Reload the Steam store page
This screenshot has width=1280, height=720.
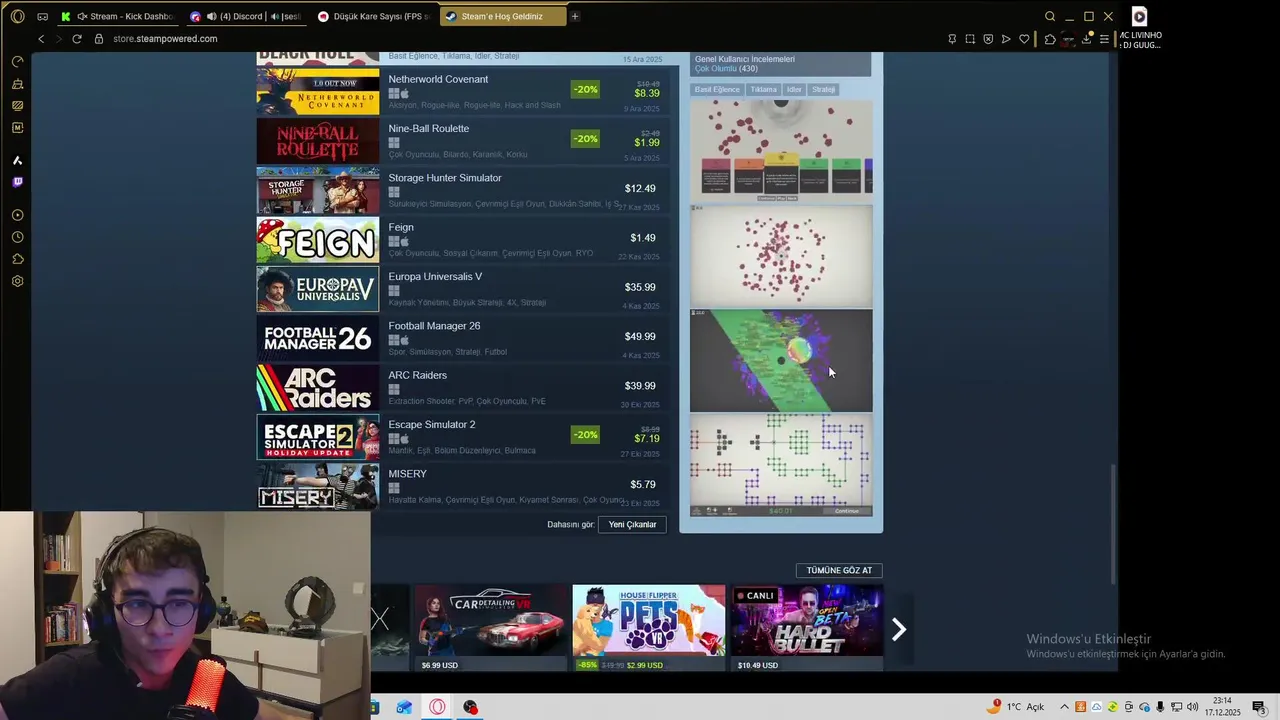[x=76, y=39]
